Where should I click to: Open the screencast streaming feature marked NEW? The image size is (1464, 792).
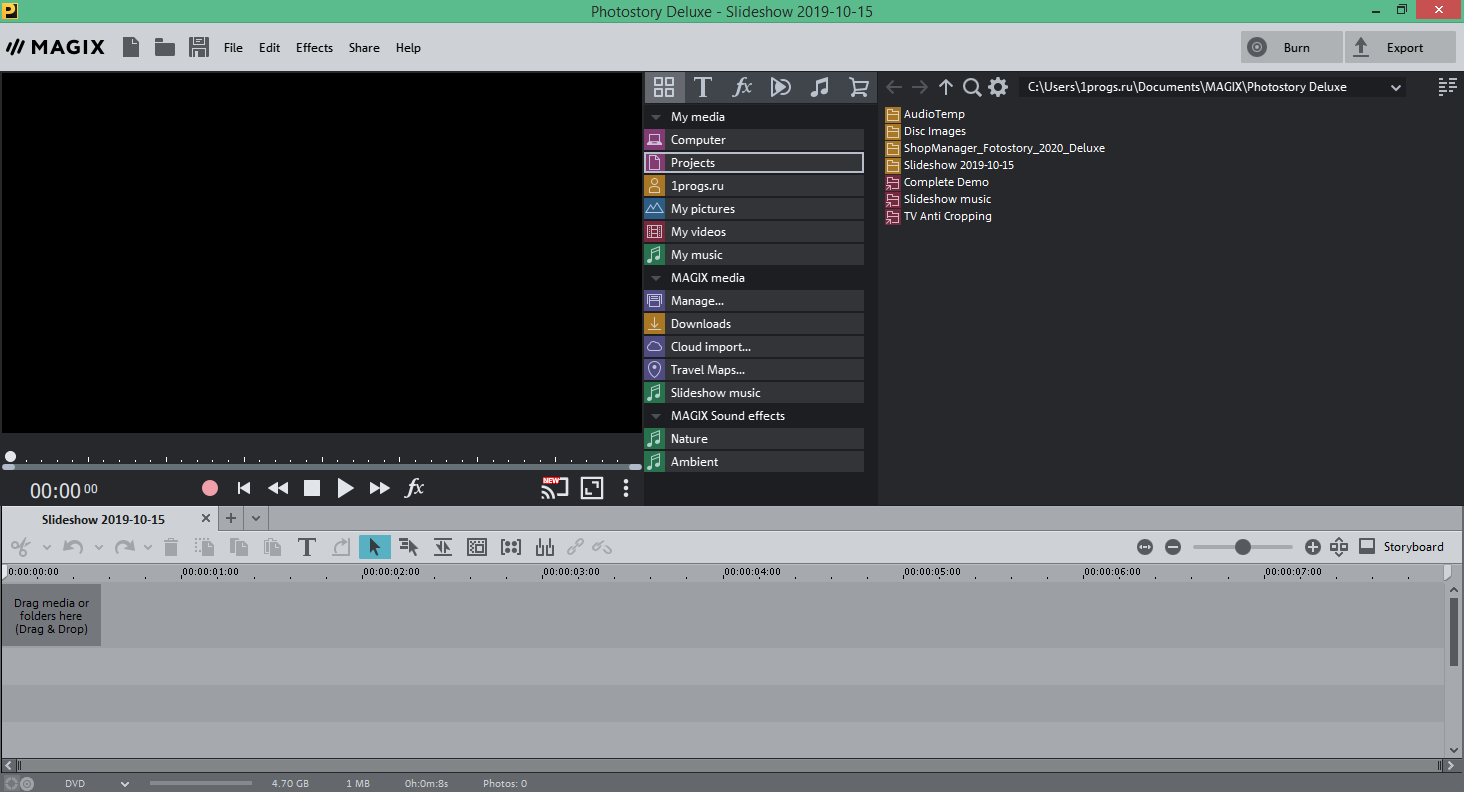554,488
